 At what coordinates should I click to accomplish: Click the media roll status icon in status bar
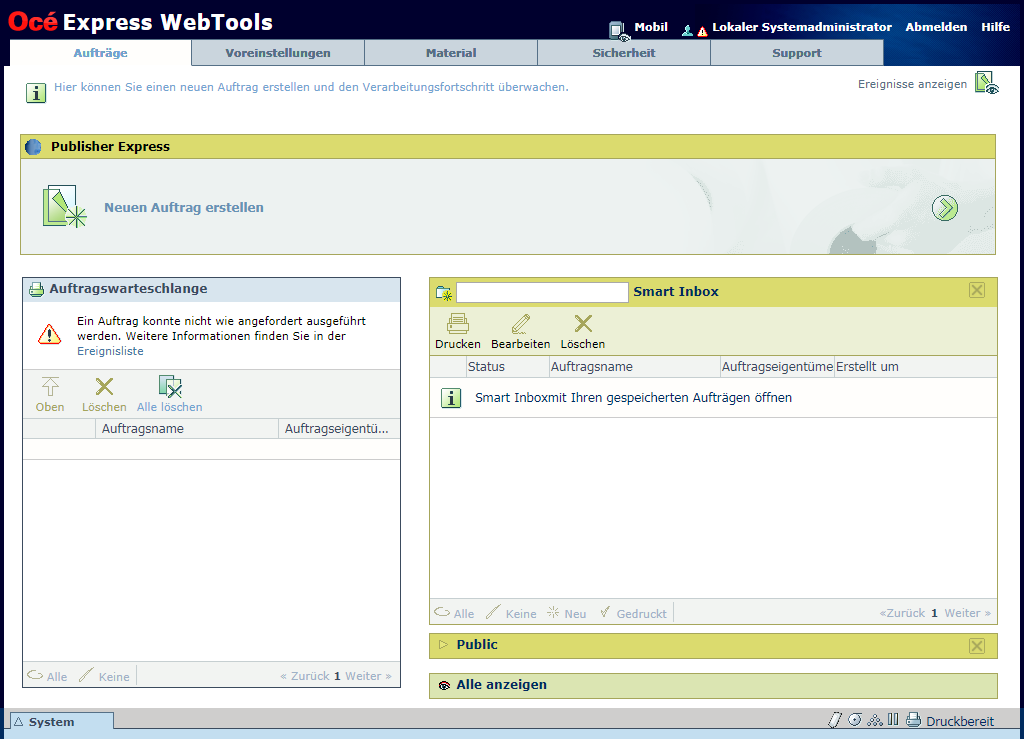835,720
